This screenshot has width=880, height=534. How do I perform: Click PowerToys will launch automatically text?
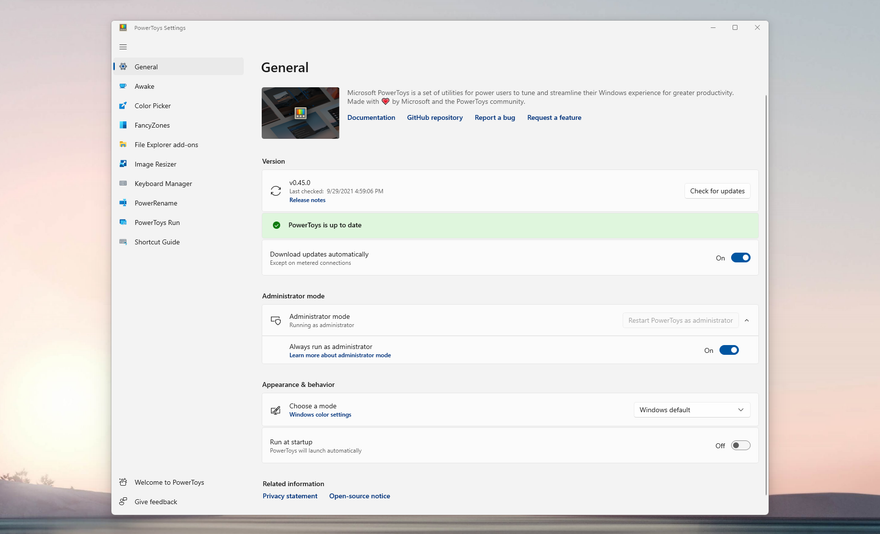click(x=315, y=450)
